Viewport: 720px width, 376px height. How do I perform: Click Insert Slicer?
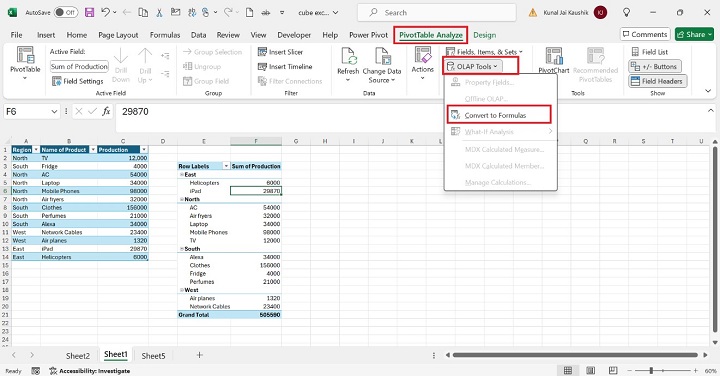[x=281, y=52]
